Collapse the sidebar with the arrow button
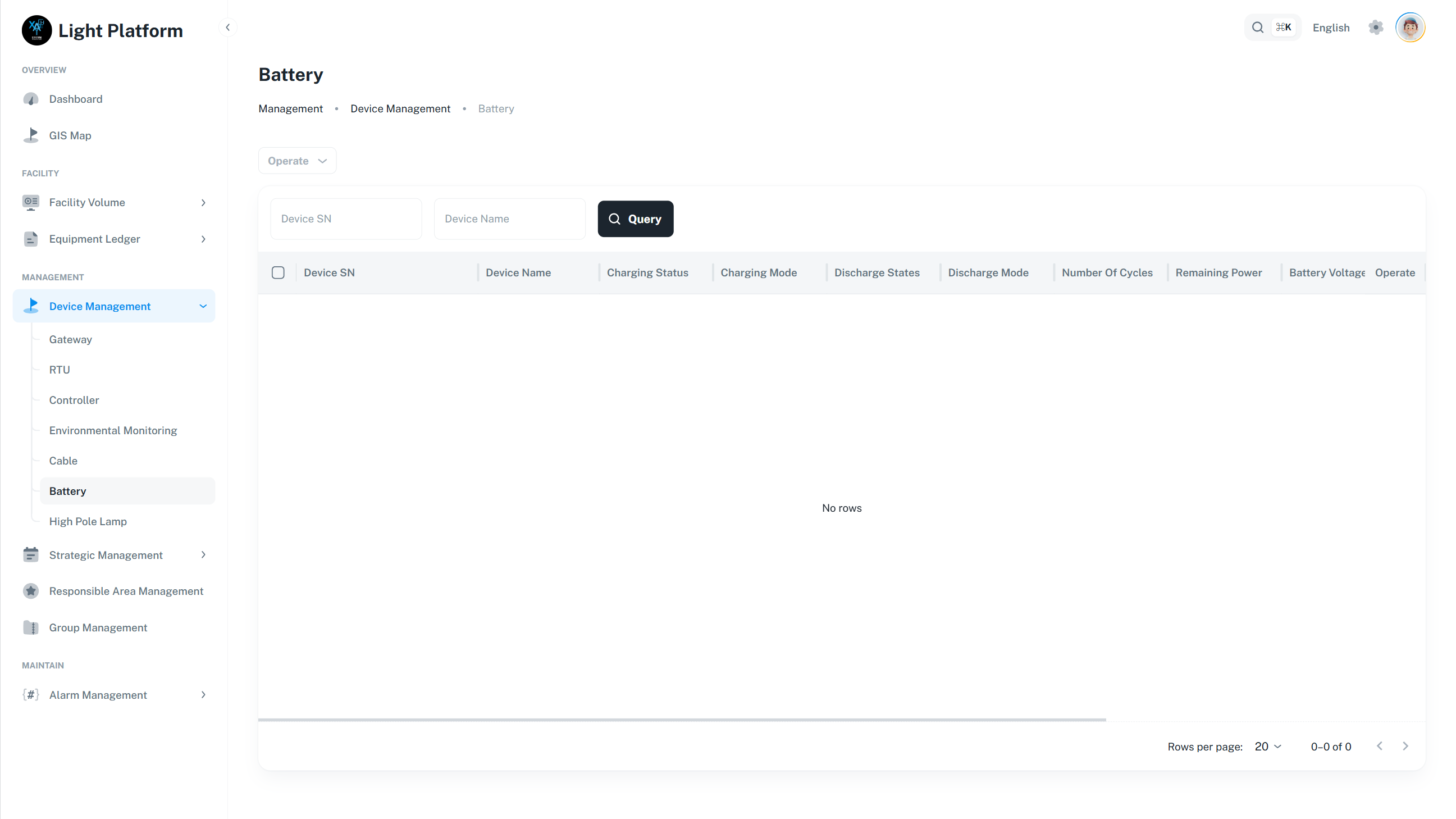Viewport: 1456px width, 819px height. [x=228, y=27]
